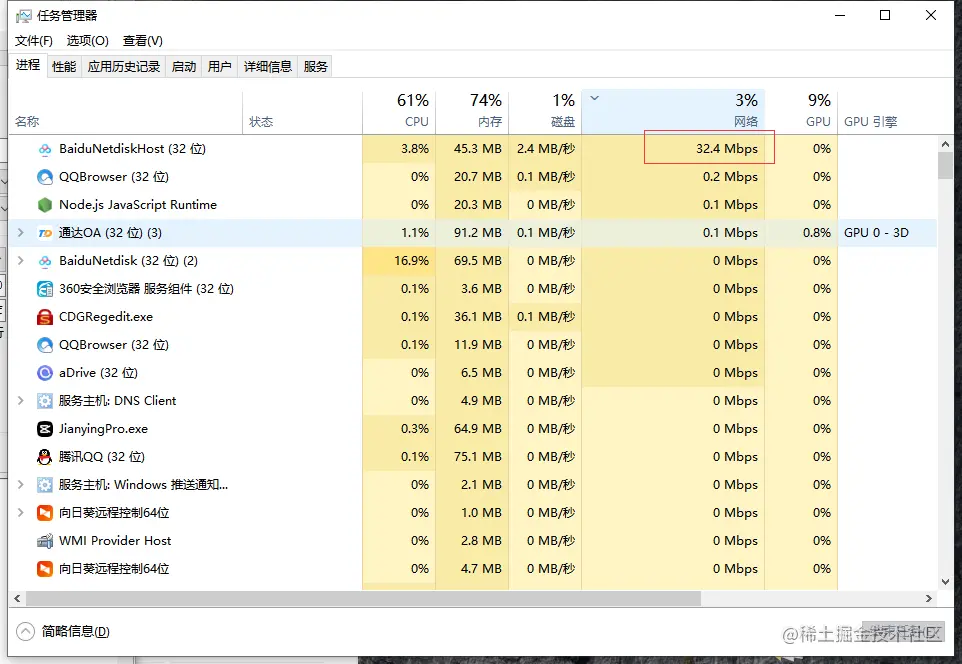The height and width of the screenshot is (664, 962).
Task: Click the 16.9% CPU value for BaiduNetdisk
Action: point(411,261)
